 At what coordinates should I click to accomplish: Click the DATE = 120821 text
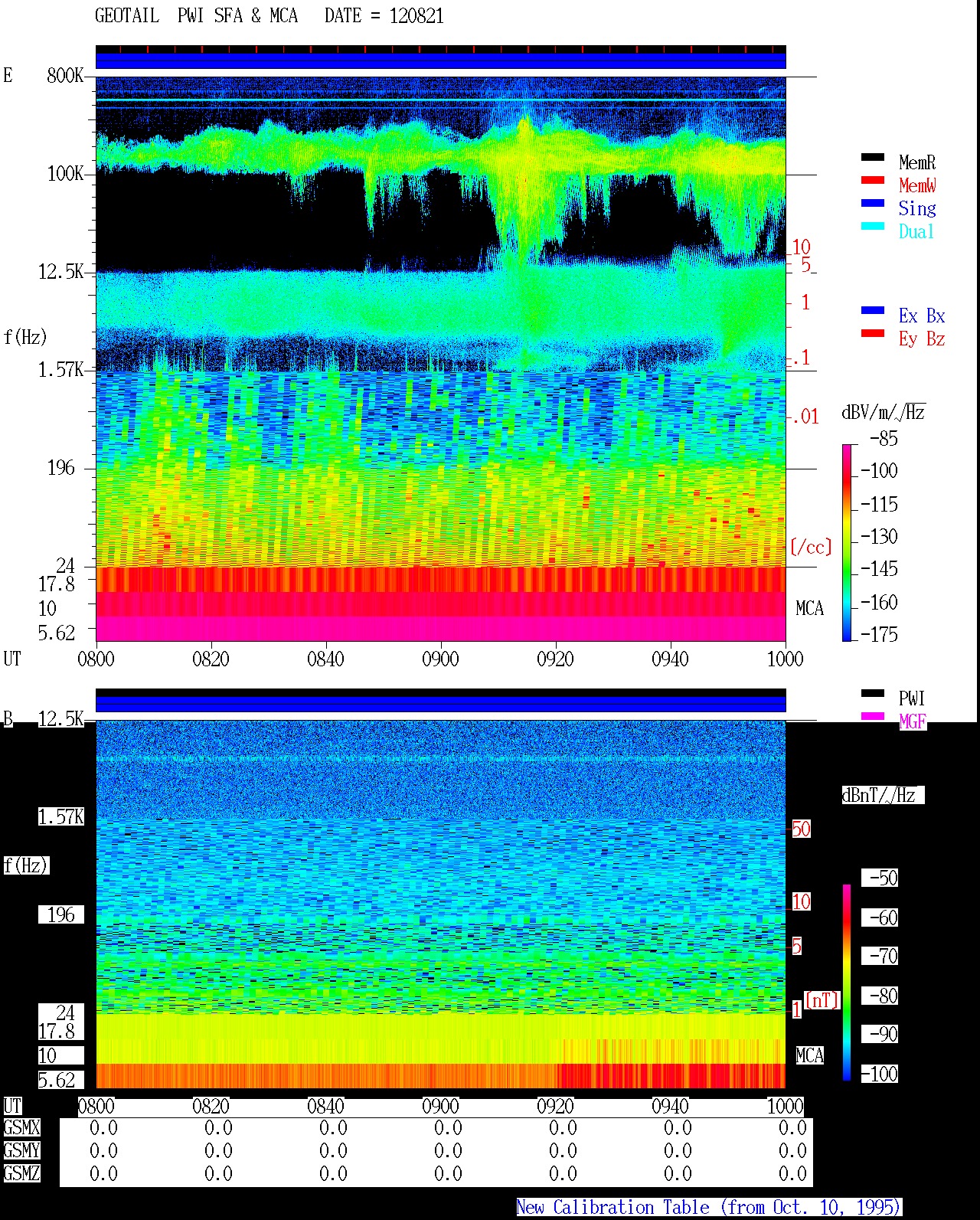(384, 16)
